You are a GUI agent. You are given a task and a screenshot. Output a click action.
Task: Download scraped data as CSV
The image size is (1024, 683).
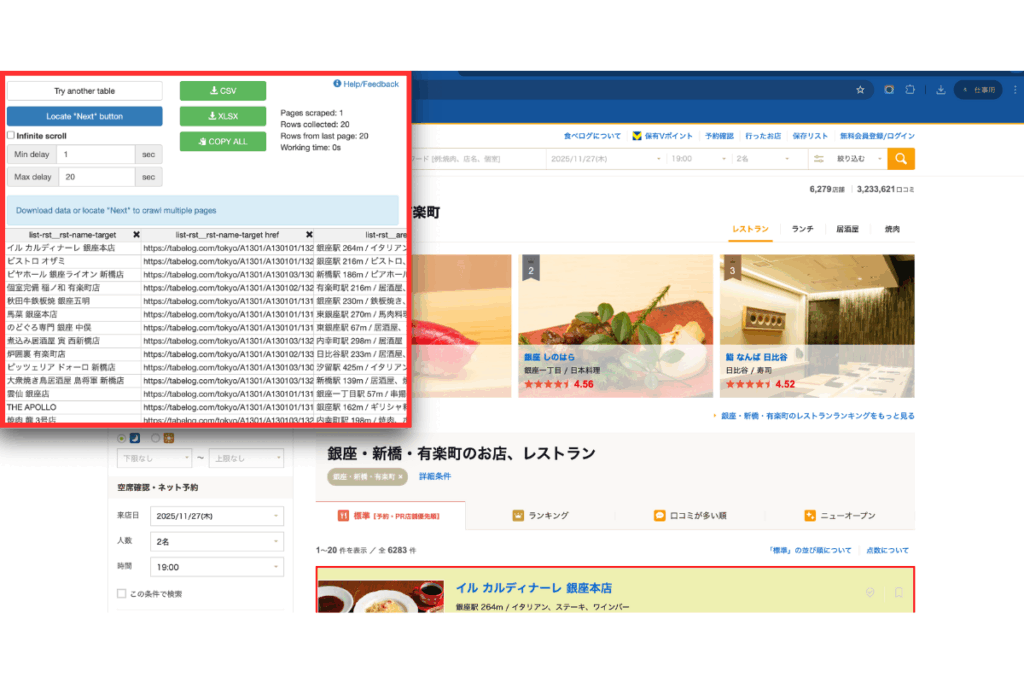tap(222, 91)
